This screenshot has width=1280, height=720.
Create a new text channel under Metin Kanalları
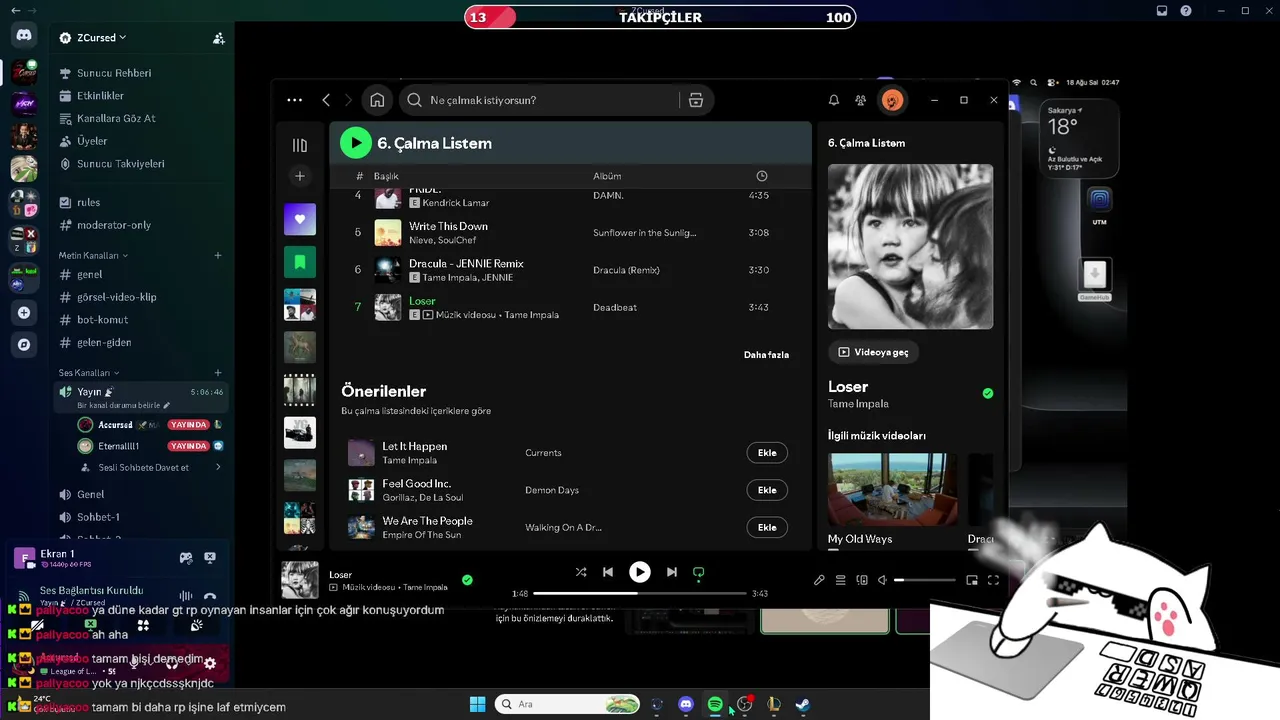click(218, 255)
